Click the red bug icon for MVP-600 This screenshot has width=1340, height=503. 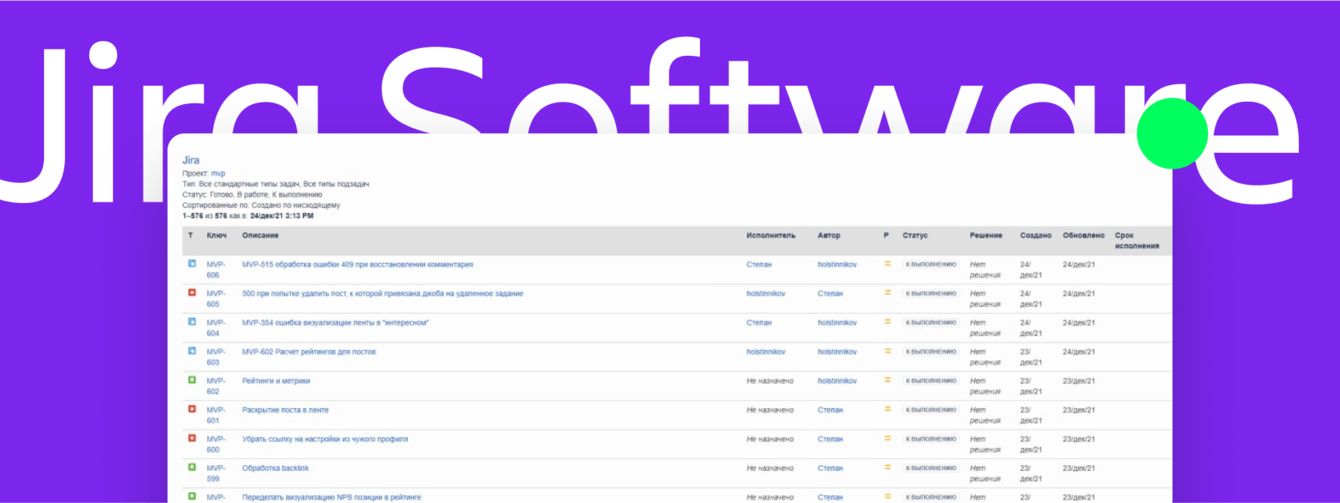pyautogui.click(x=192, y=438)
